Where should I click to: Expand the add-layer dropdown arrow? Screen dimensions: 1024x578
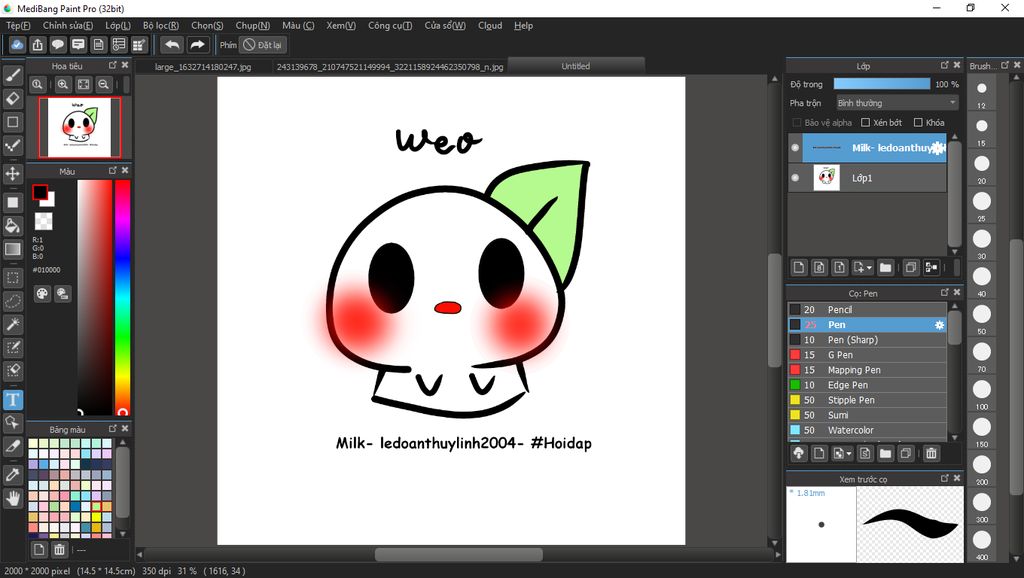[x=869, y=268]
